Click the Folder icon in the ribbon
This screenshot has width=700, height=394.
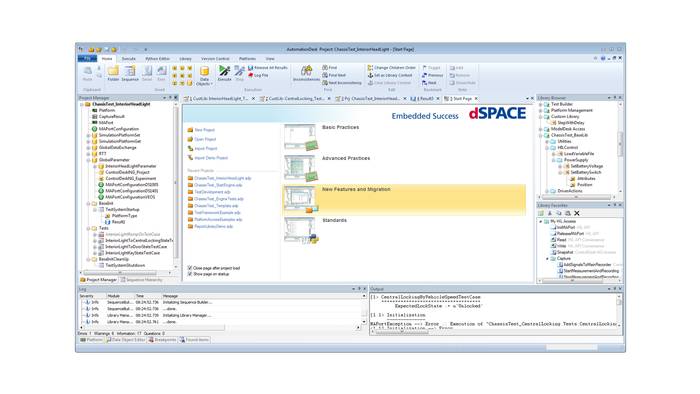[113, 71]
